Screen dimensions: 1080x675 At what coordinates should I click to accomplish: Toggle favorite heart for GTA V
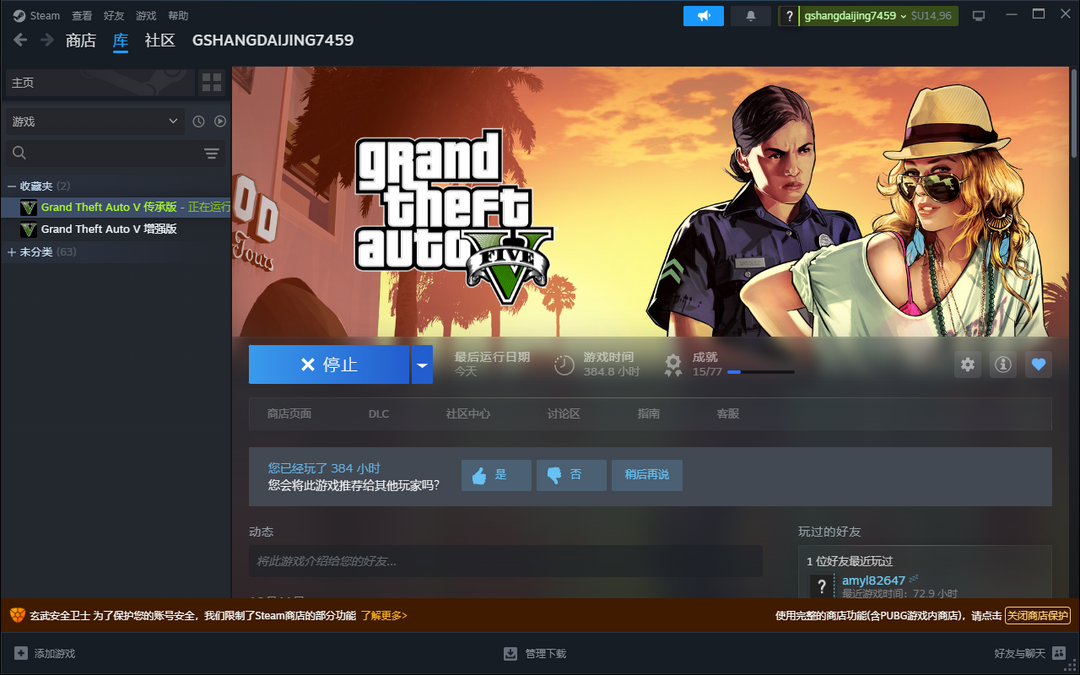tap(1038, 365)
